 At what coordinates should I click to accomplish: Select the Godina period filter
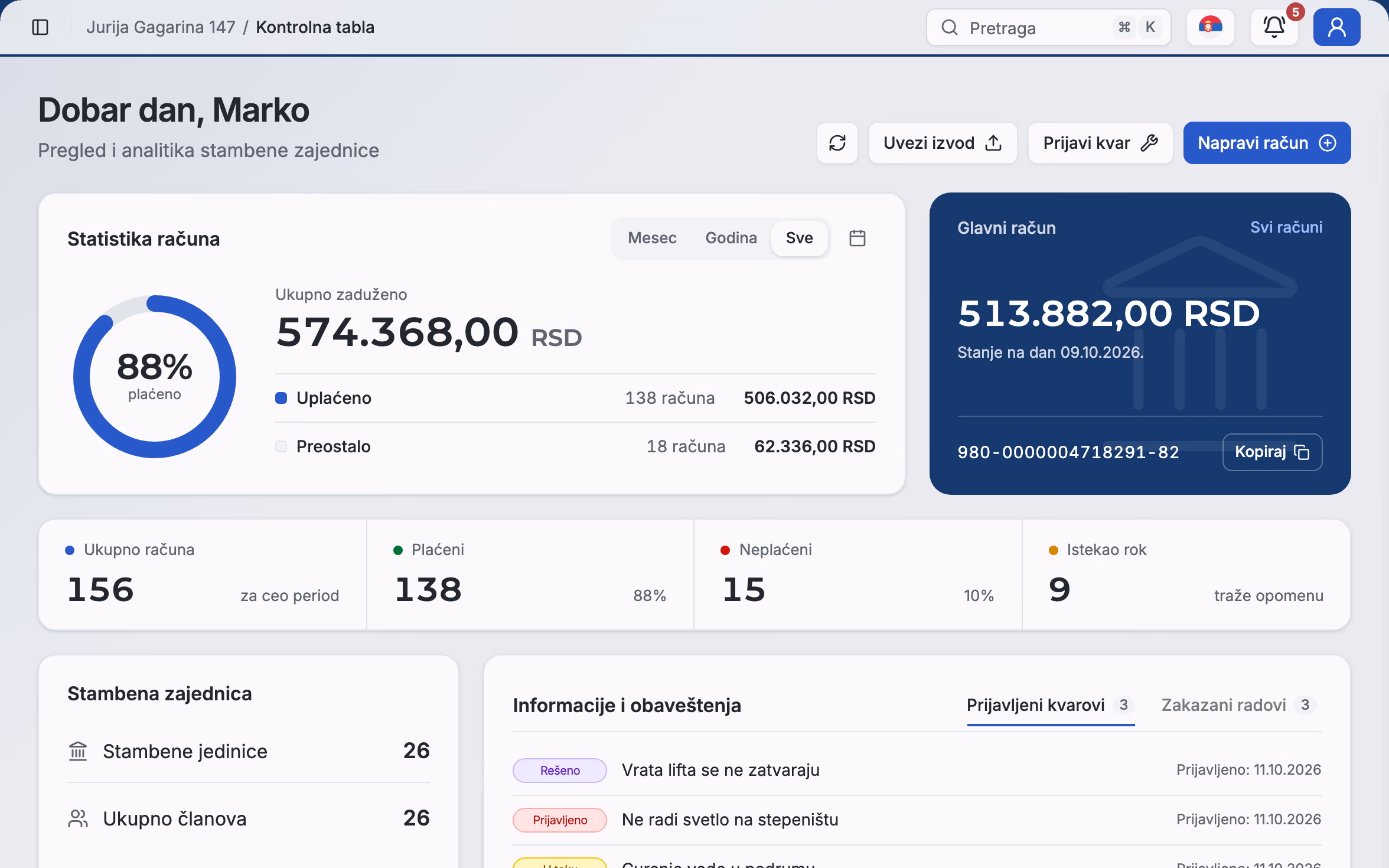[x=731, y=238]
